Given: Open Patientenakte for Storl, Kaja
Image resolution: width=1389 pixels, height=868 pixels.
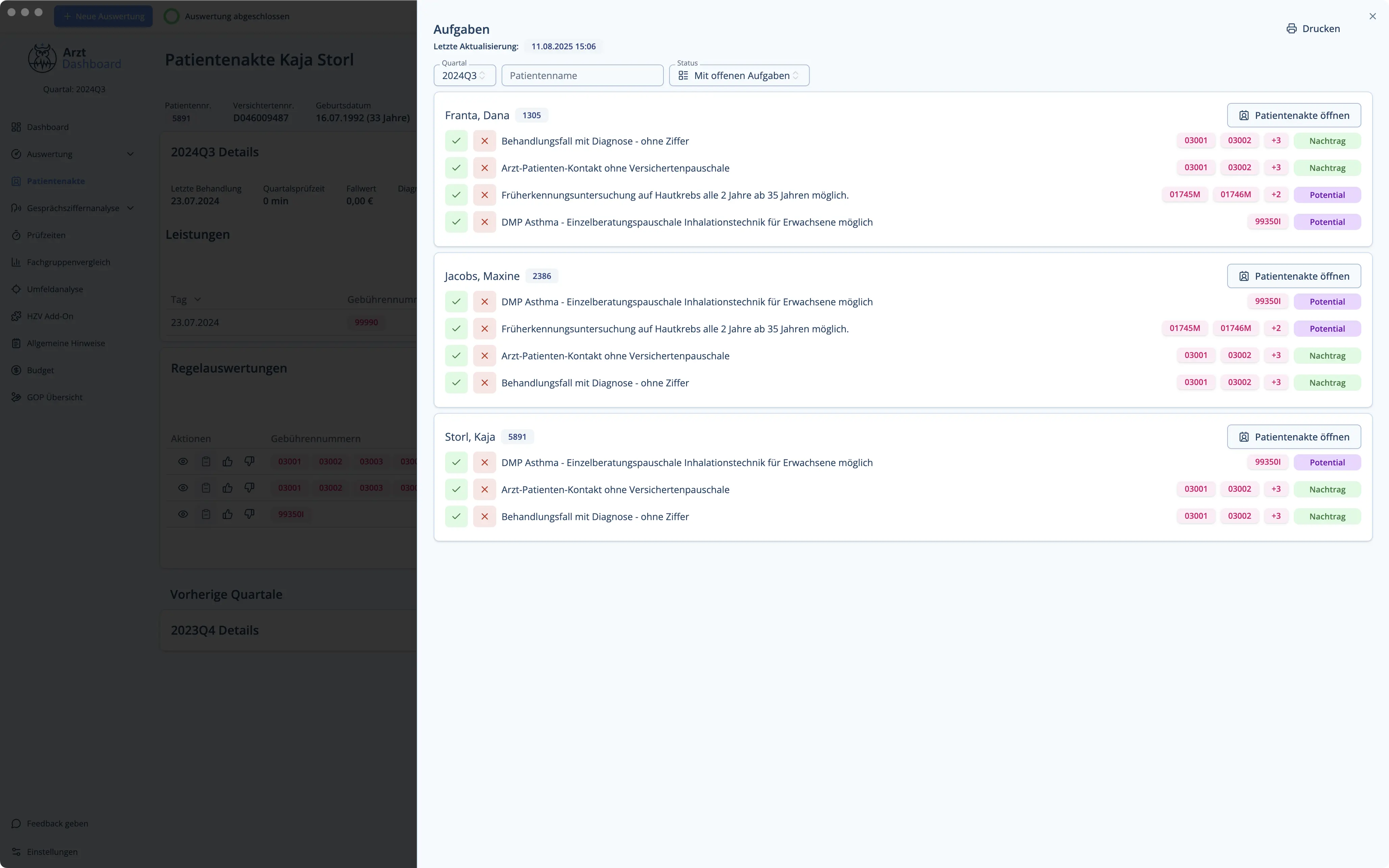Looking at the screenshot, I should pos(1294,437).
